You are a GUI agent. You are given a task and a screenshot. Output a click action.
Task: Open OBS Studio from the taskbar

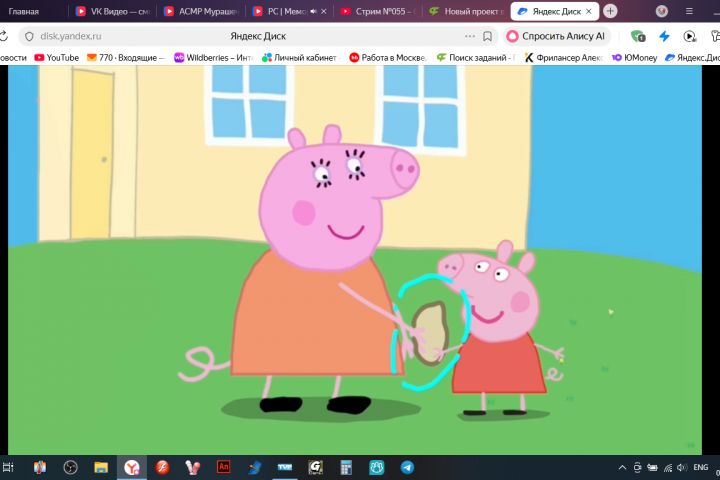point(70,468)
